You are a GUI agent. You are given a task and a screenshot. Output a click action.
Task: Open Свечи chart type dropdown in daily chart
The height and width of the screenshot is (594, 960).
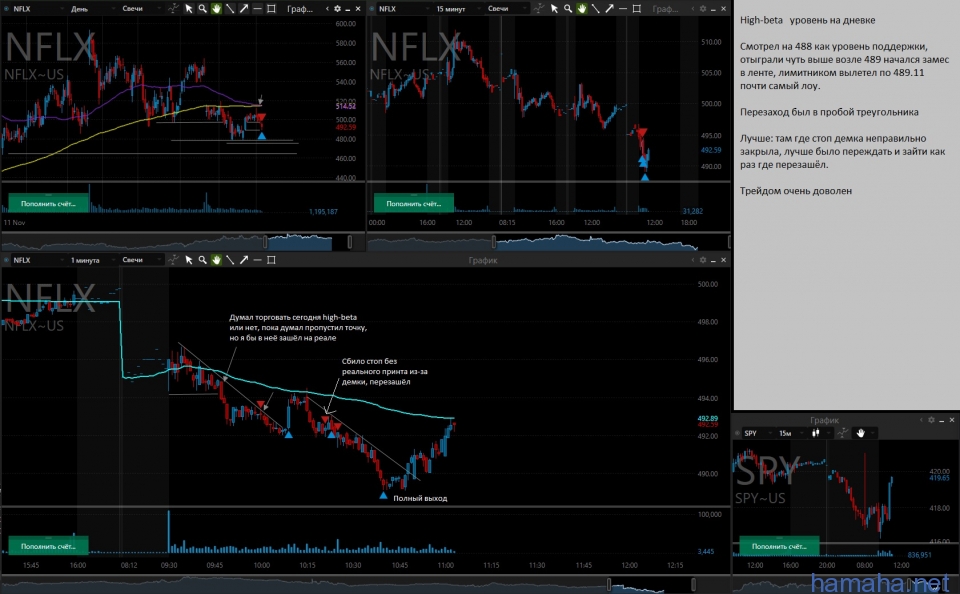pyautogui.click(x=140, y=9)
